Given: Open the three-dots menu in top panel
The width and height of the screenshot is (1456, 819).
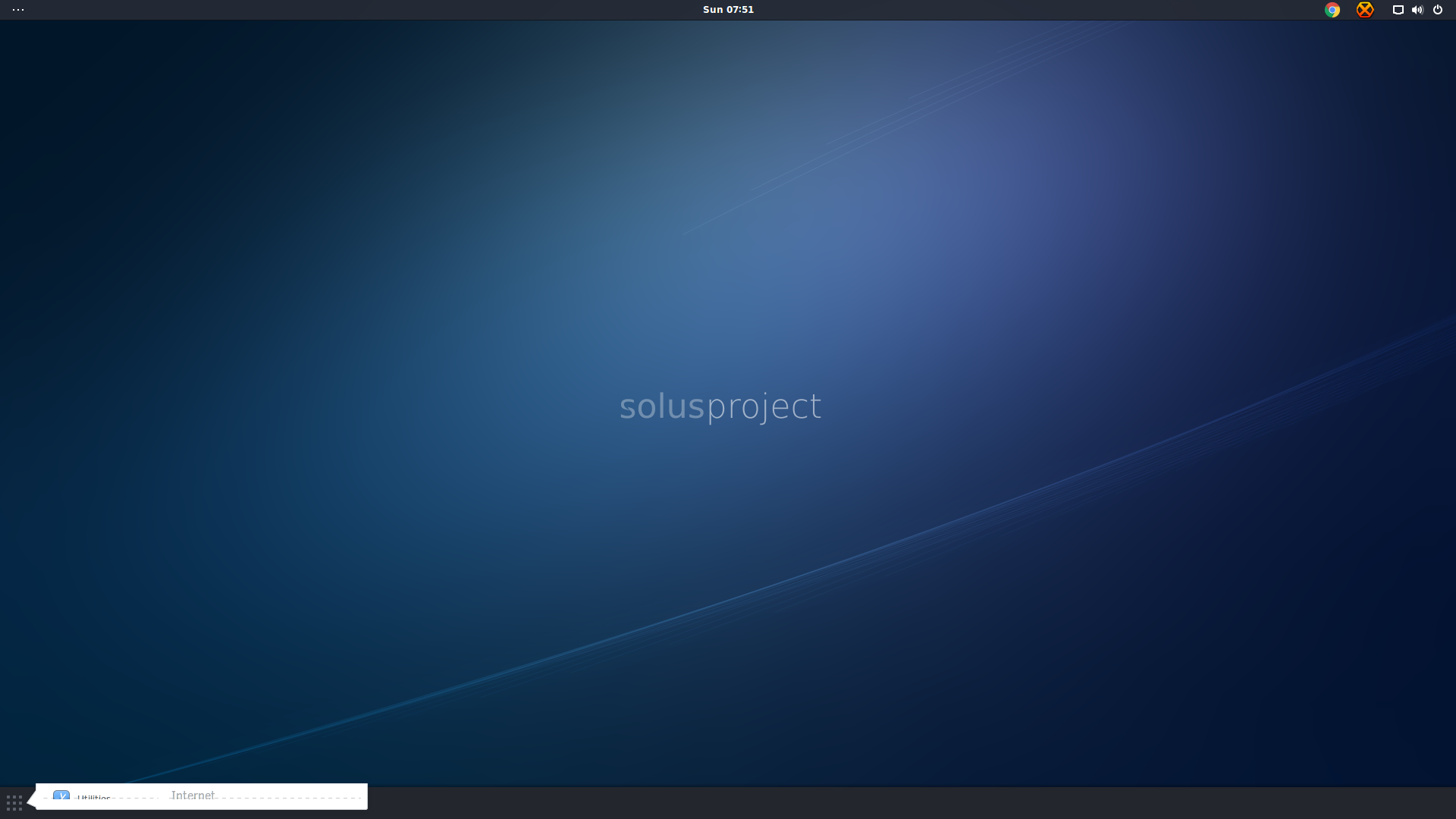Looking at the screenshot, I should [x=18, y=10].
